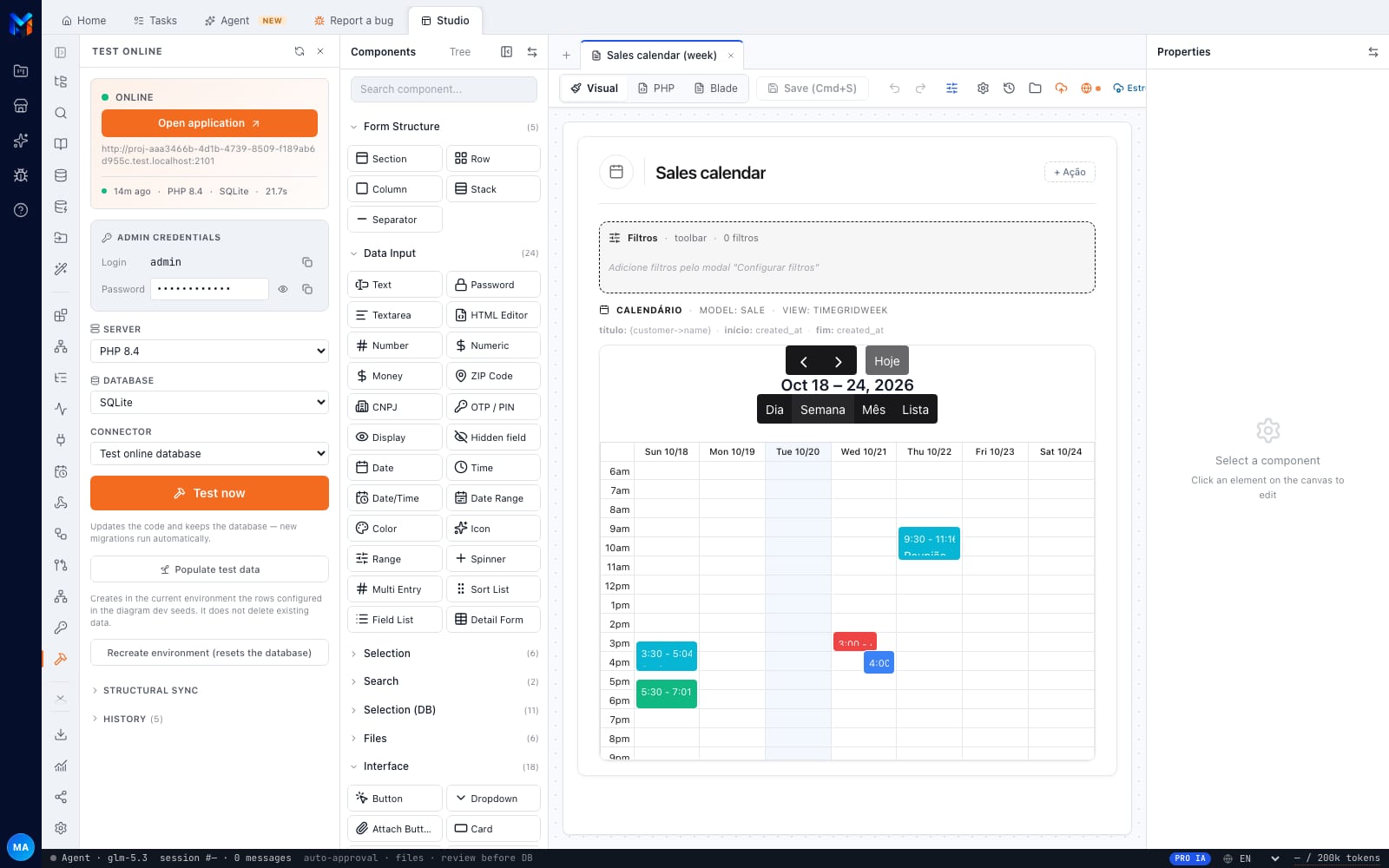Go to next week with right arrow
Image resolution: width=1389 pixels, height=868 pixels.
(x=839, y=361)
